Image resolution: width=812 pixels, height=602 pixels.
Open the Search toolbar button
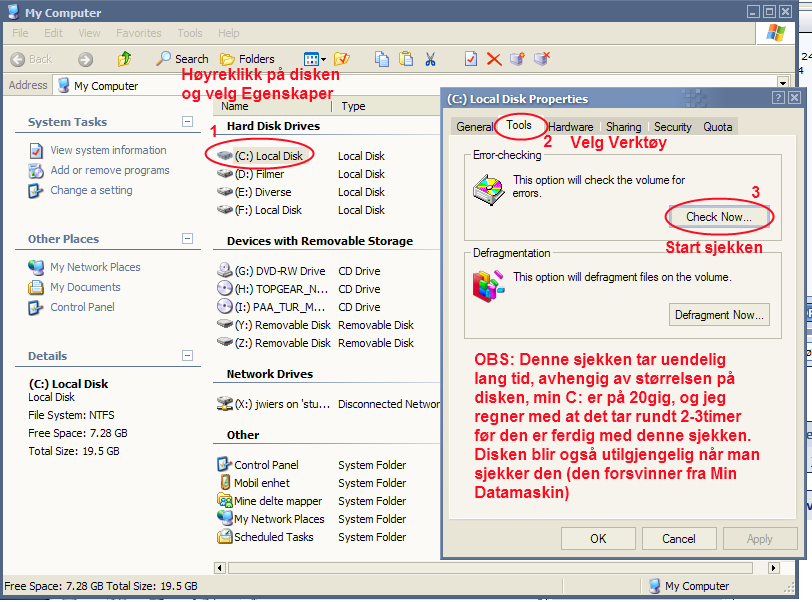click(182, 59)
